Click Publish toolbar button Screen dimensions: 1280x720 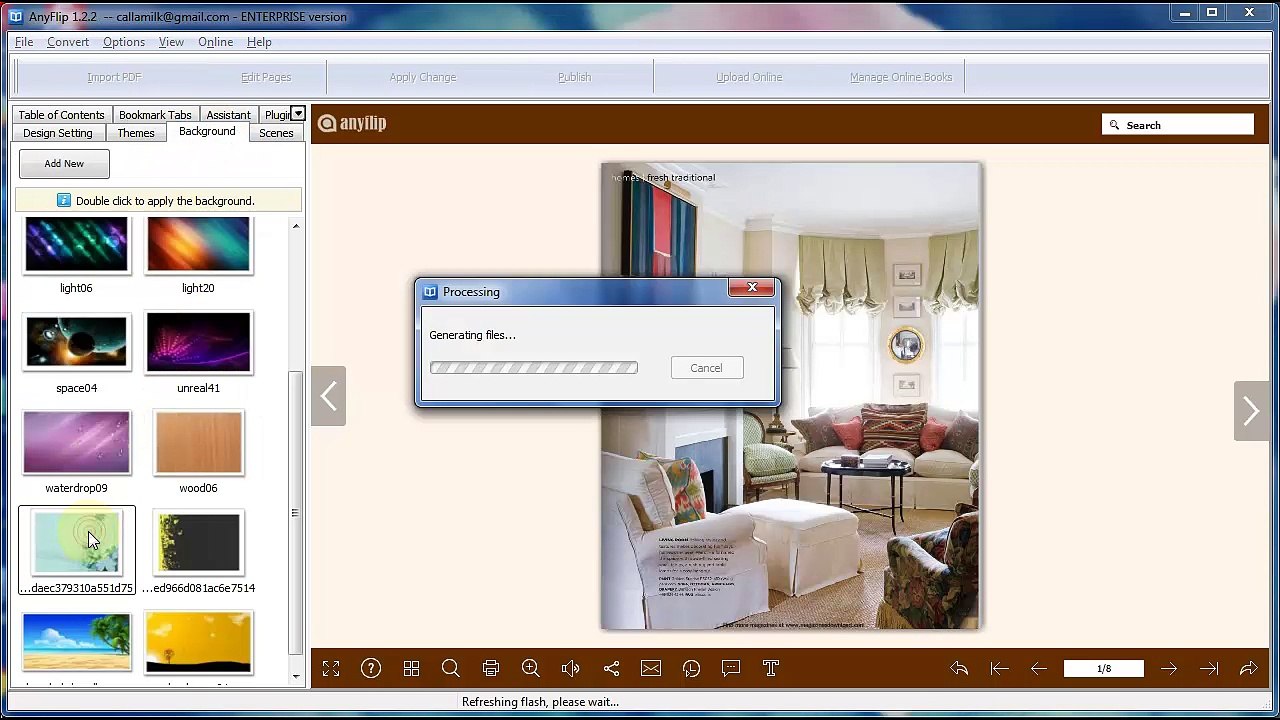[574, 77]
